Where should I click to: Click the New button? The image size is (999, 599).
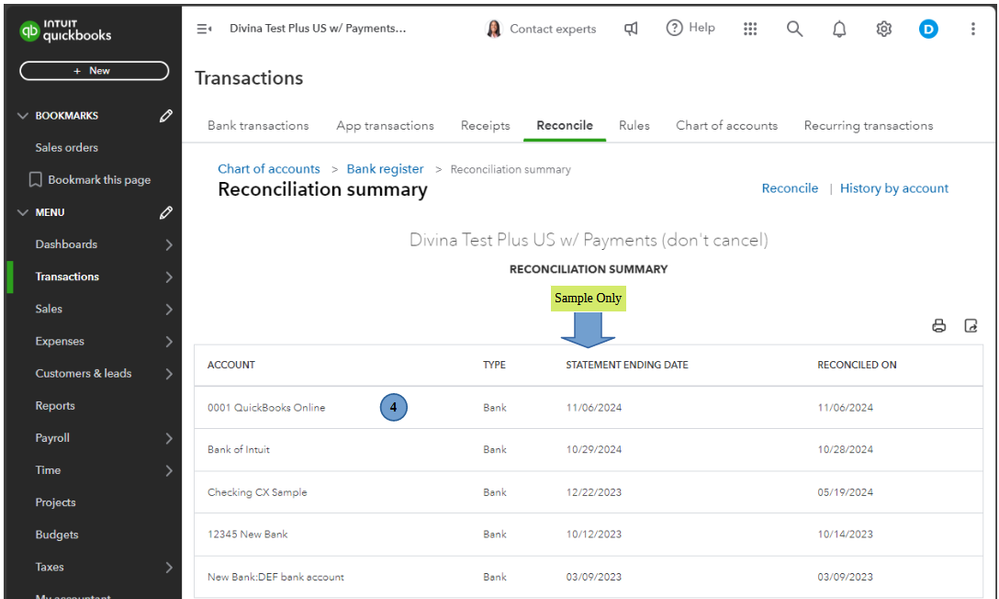coord(94,71)
